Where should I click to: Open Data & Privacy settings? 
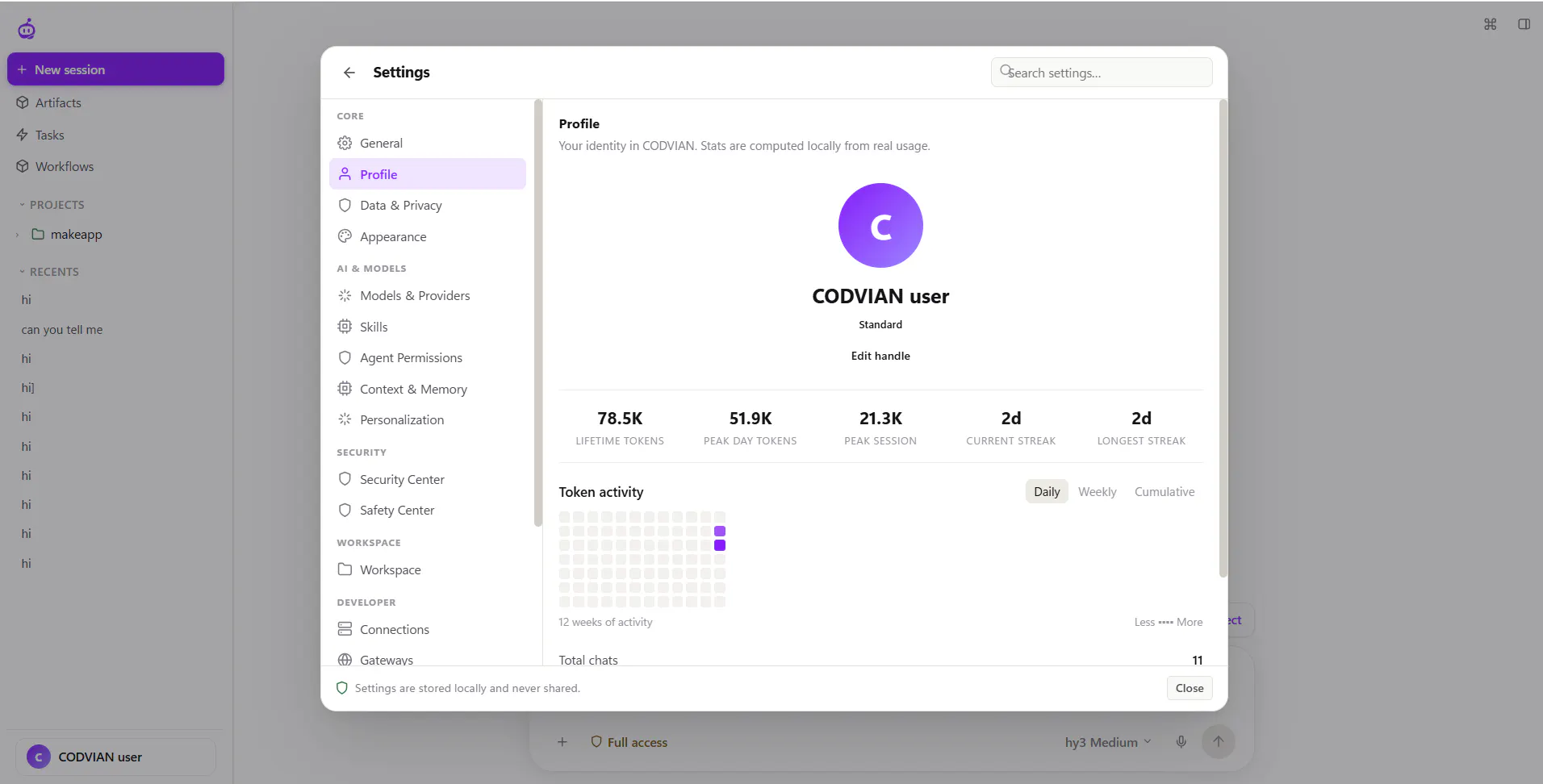428,205
